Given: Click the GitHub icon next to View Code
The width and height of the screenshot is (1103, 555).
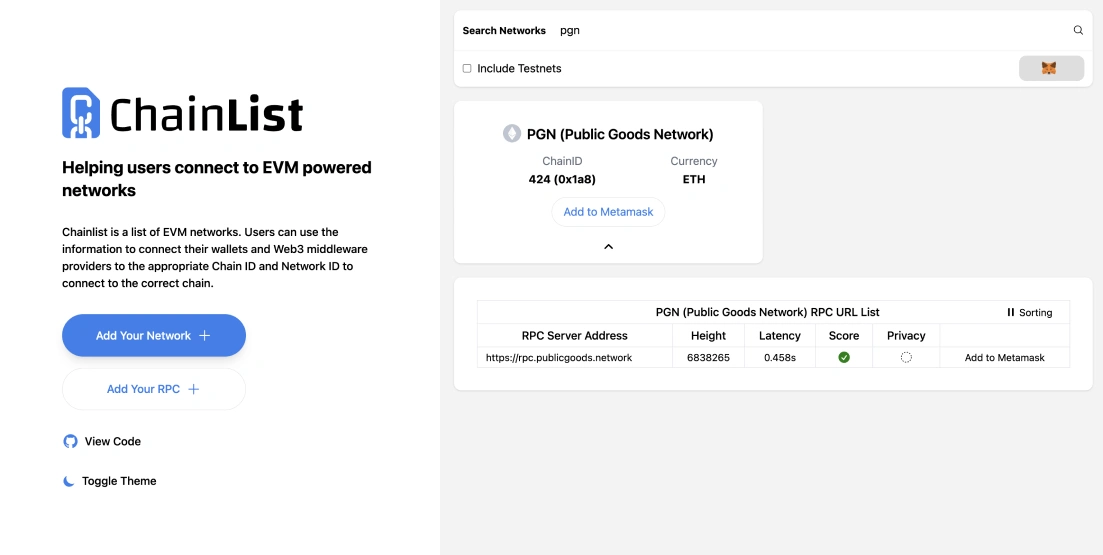Looking at the screenshot, I should tap(70, 441).
